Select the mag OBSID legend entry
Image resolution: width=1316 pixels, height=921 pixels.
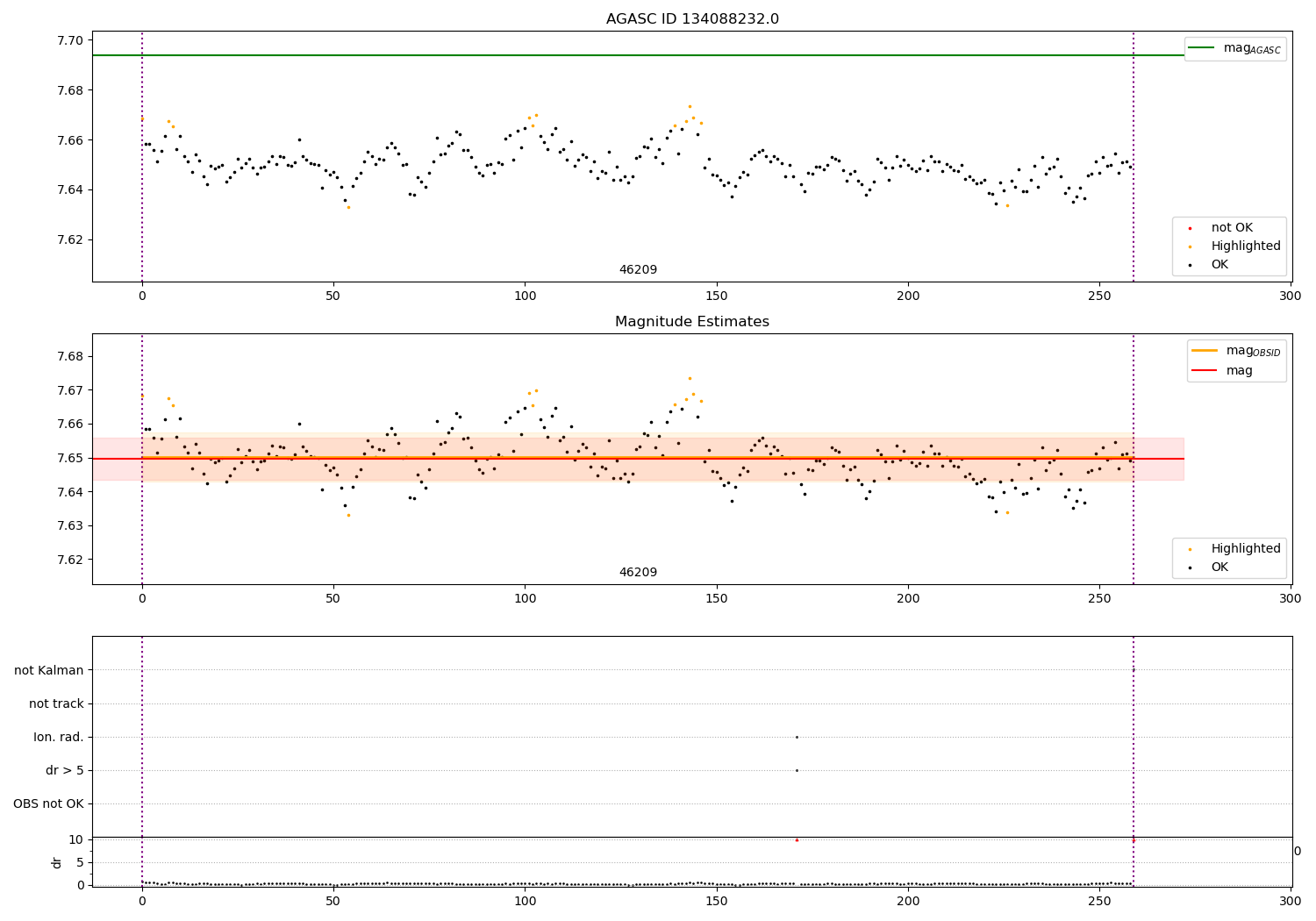click(1237, 351)
